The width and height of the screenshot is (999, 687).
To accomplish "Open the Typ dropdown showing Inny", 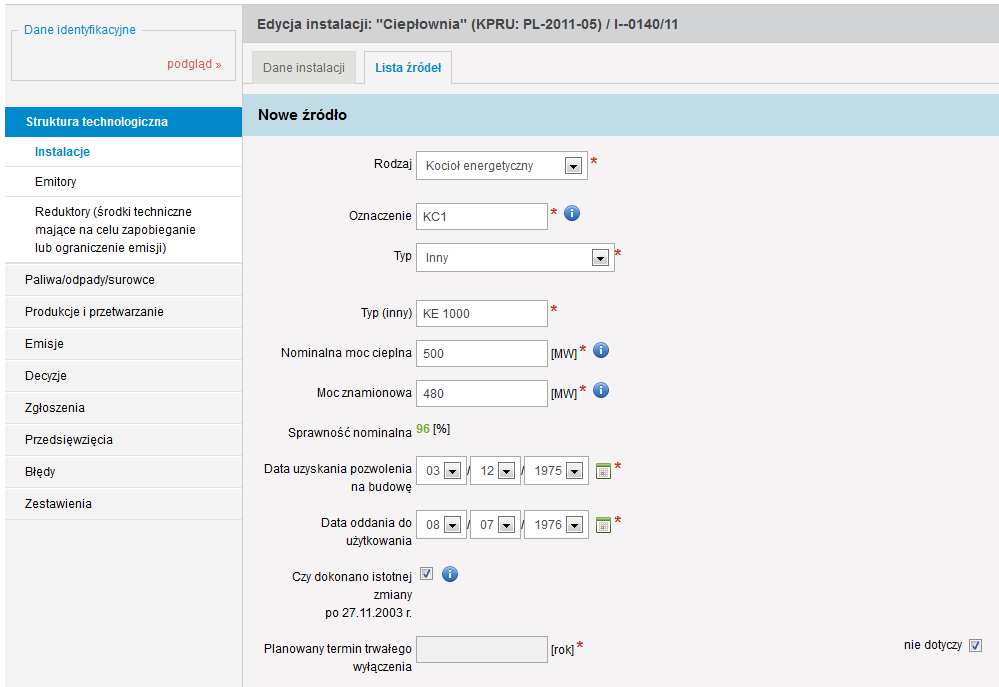I will pyautogui.click(x=515, y=257).
